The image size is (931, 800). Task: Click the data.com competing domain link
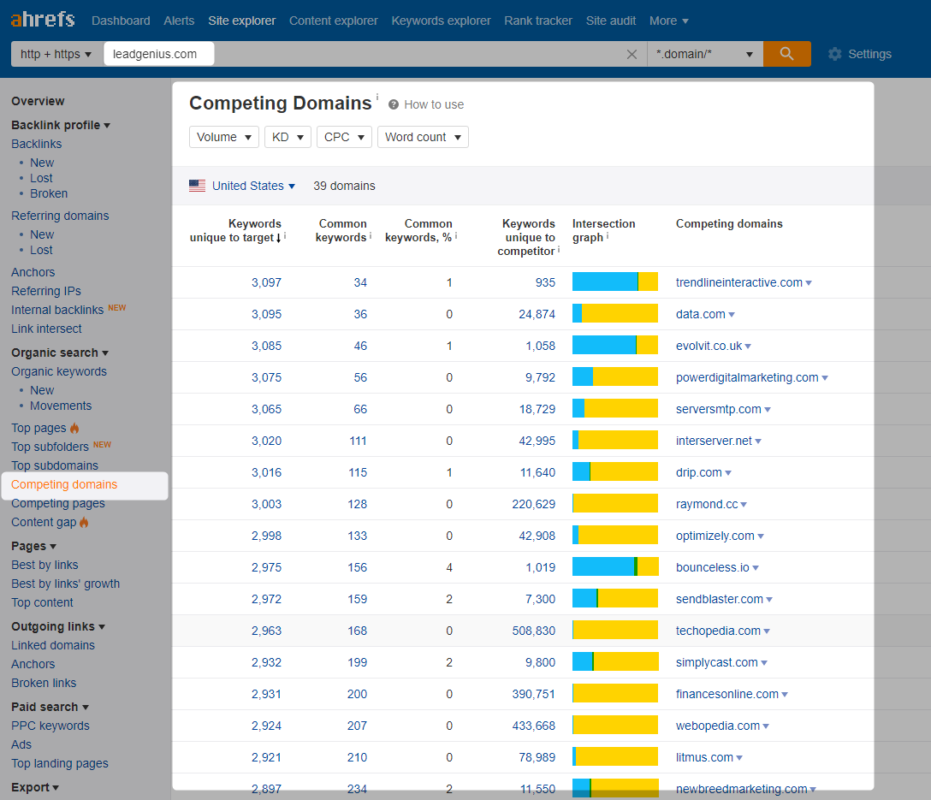(x=701, y=314)
